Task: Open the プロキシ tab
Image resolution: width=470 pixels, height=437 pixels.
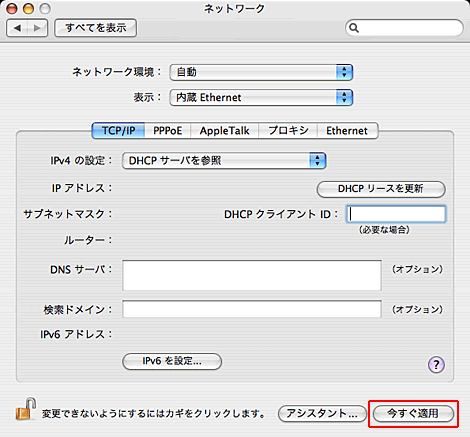Action: [288, 131]
